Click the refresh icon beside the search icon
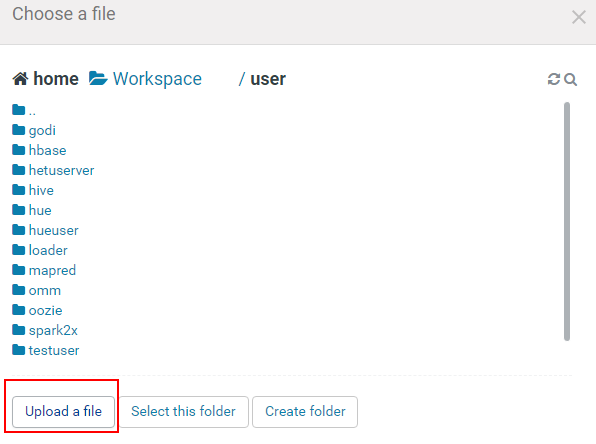This screenshot has width=596, height=444. point(554,79)
